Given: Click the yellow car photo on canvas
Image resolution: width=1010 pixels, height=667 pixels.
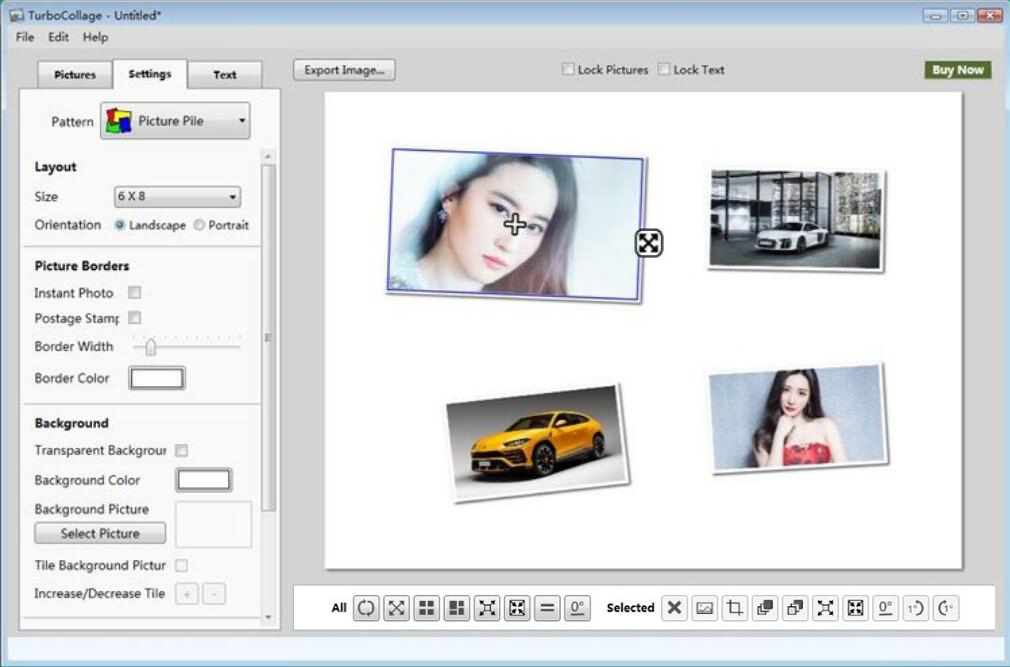Looking at the screenshot, I should coord(537,441).
